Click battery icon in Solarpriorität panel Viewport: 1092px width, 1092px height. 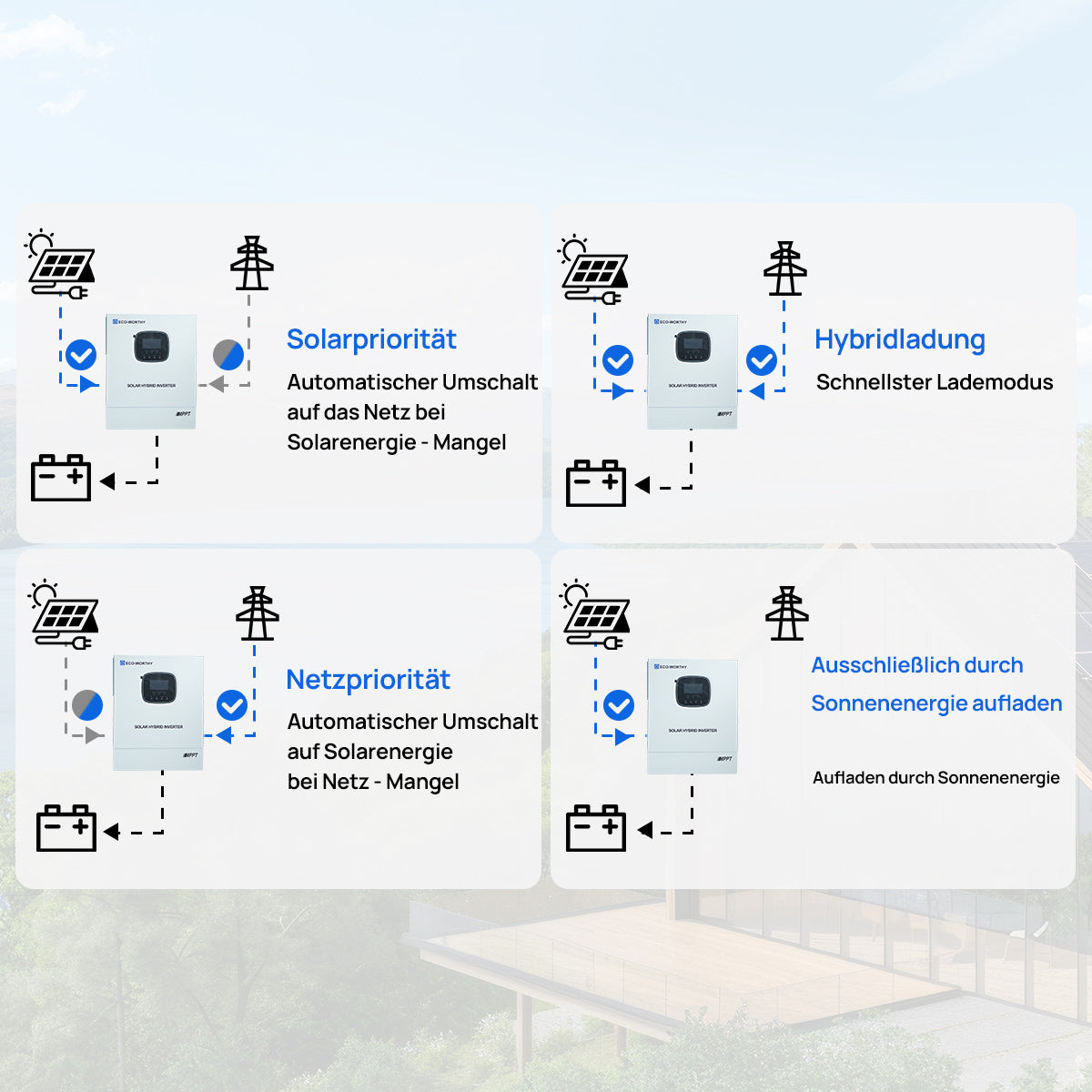click(x=61, y=478)
